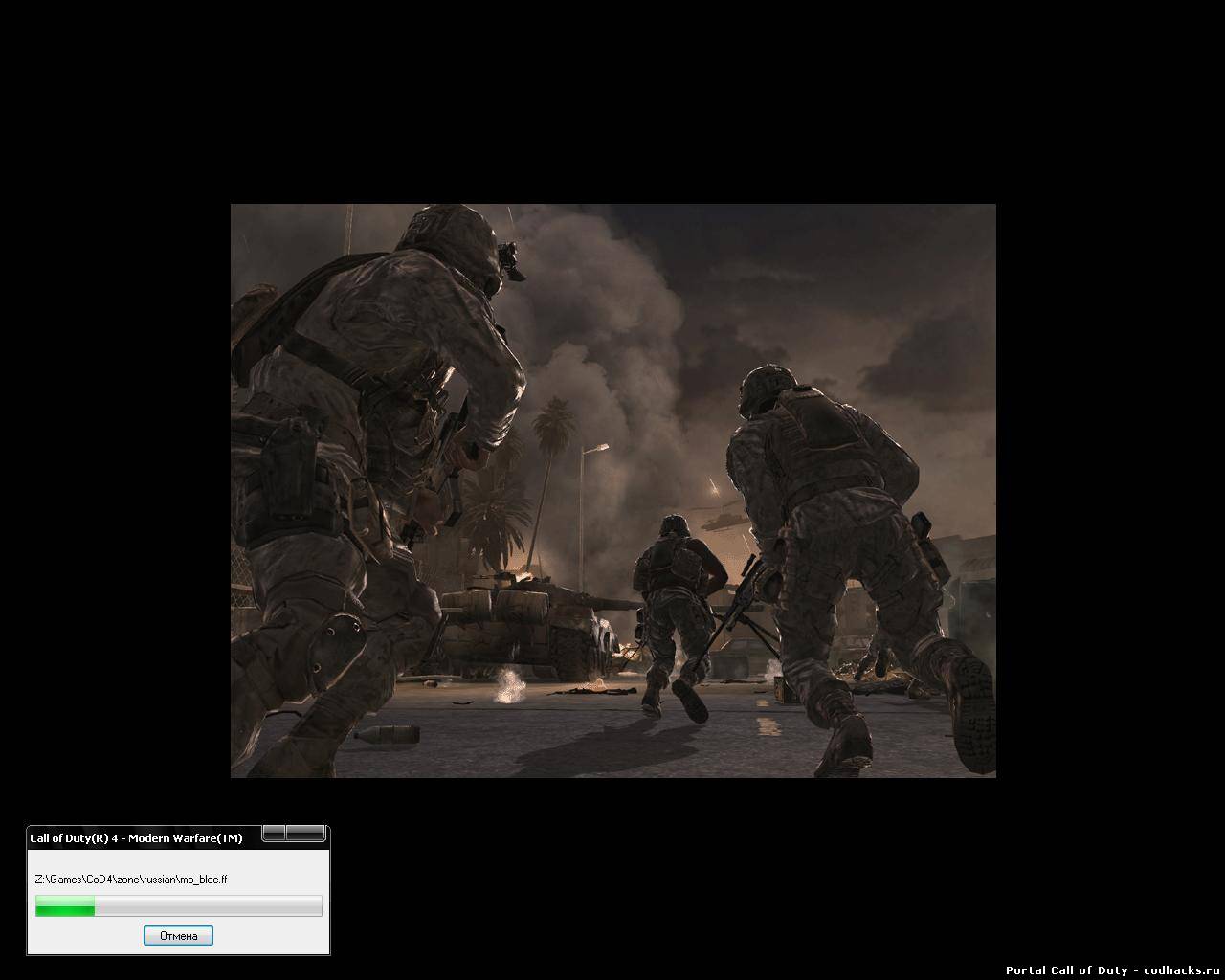The height and width of the screenshot is (980, 1225).
Task: Click the Z:\Games\CoD4\zone\russian\mp_bloc.ff file path text
Action: click(130, 879)
